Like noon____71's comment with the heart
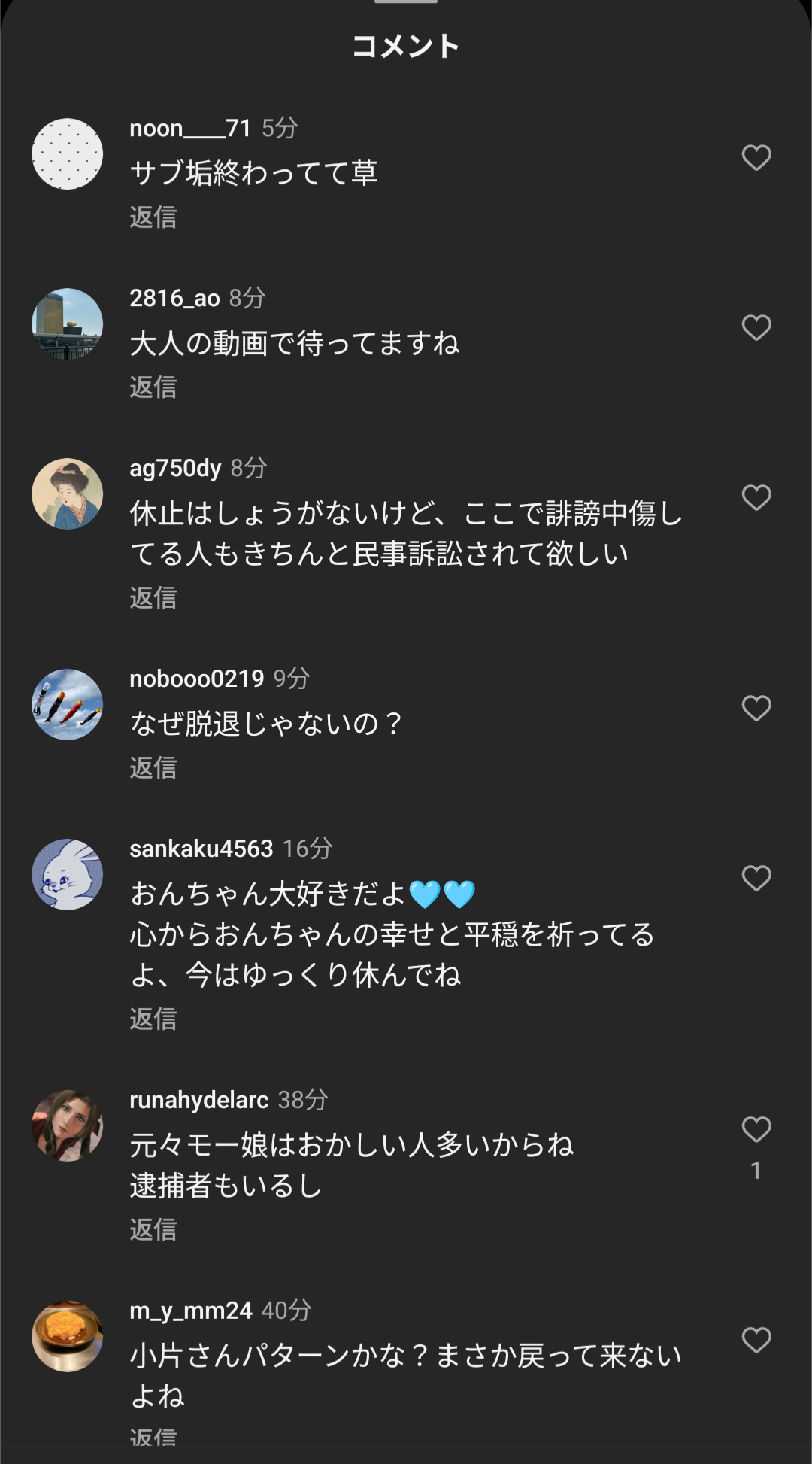 coord(756,158)
